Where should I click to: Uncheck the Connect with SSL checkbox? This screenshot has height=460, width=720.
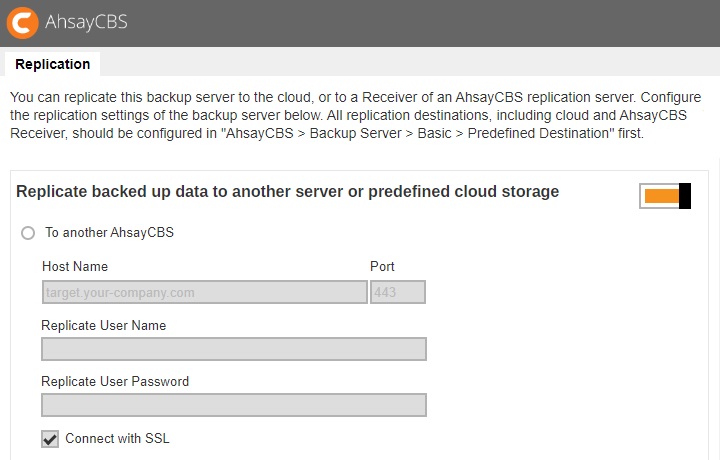coord(50,439)
